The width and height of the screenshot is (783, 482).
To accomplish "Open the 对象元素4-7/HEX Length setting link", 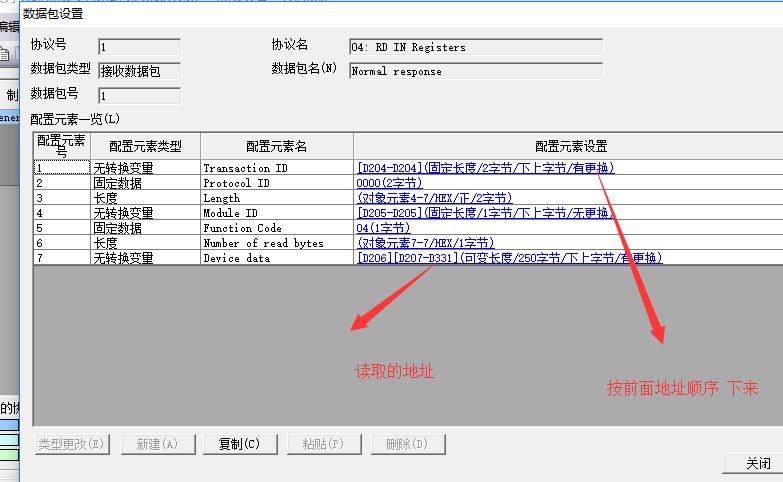I will pos(434,198).
